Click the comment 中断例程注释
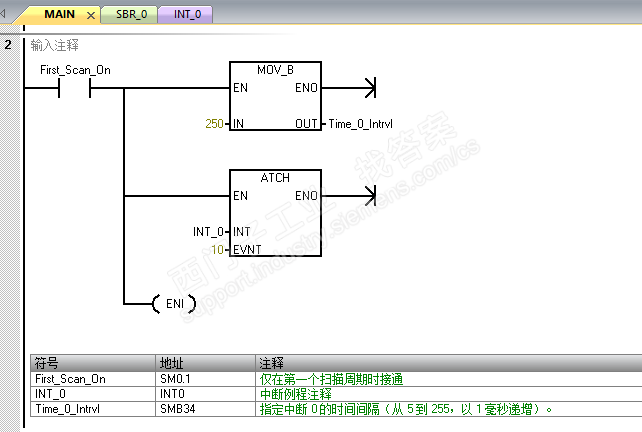 296,394
